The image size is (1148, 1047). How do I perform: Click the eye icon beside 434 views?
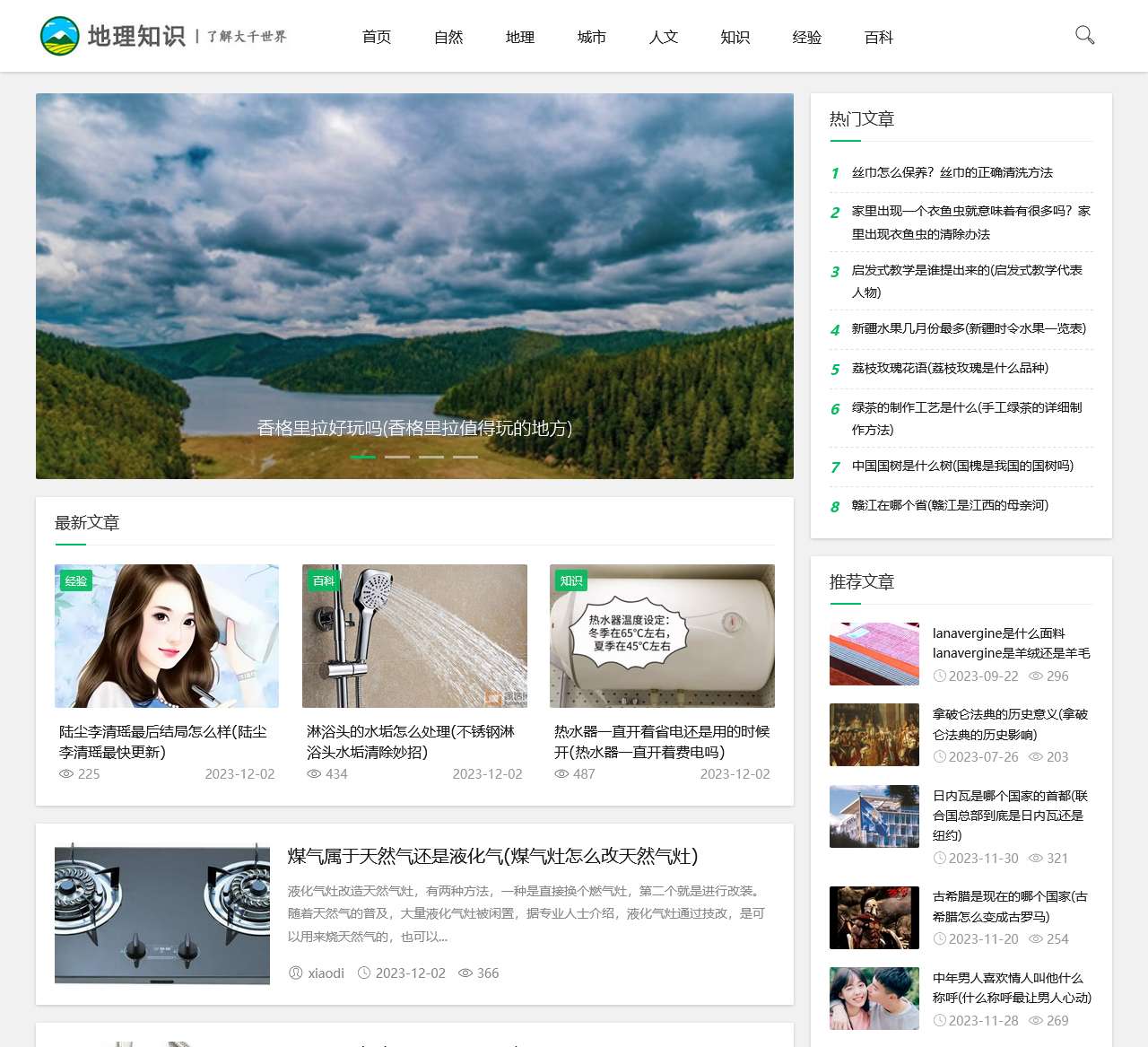click(x=314, y=773)
